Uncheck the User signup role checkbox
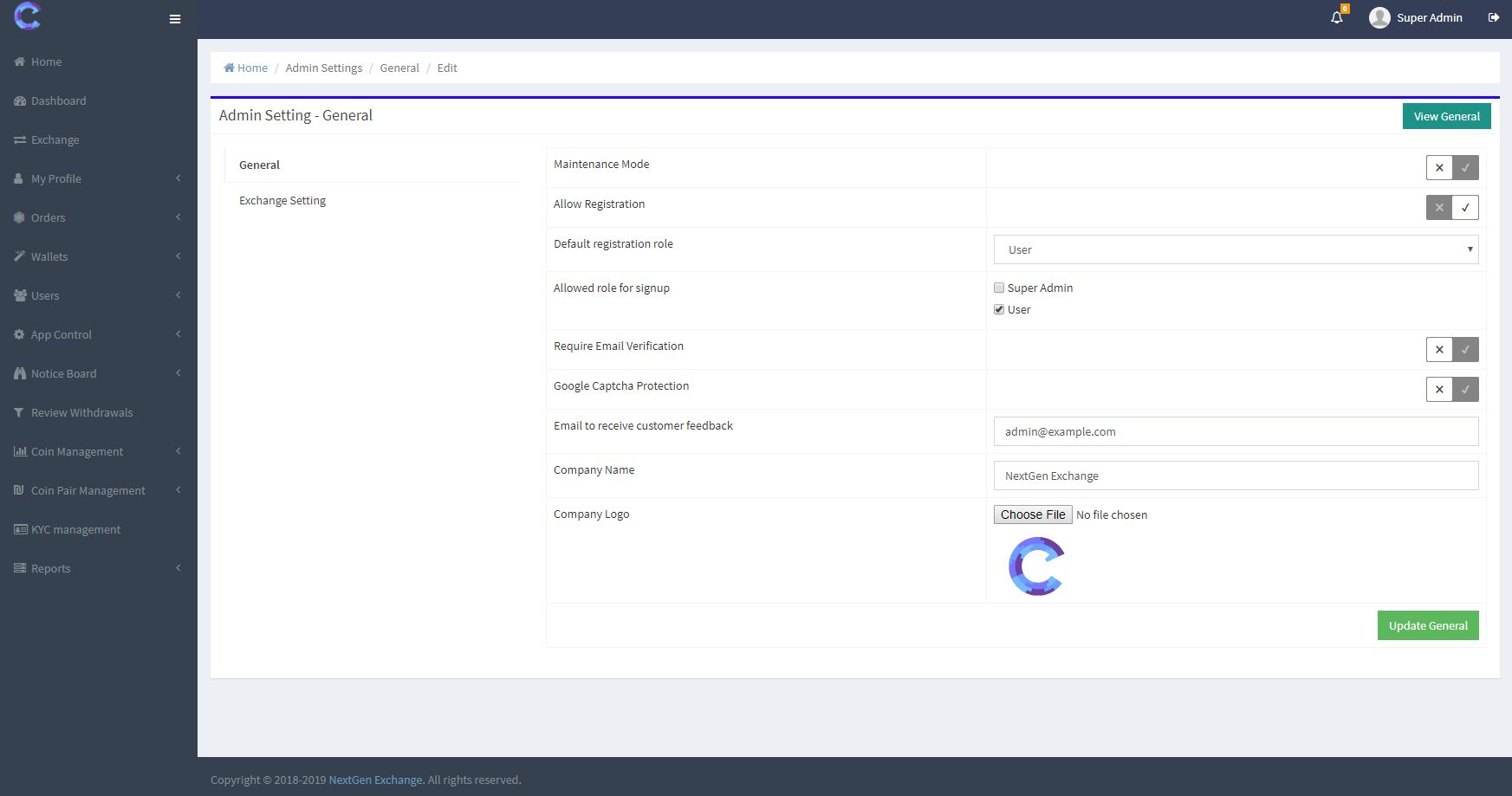The height and width of the screenshot is (796, 1512). coord(999,310)
